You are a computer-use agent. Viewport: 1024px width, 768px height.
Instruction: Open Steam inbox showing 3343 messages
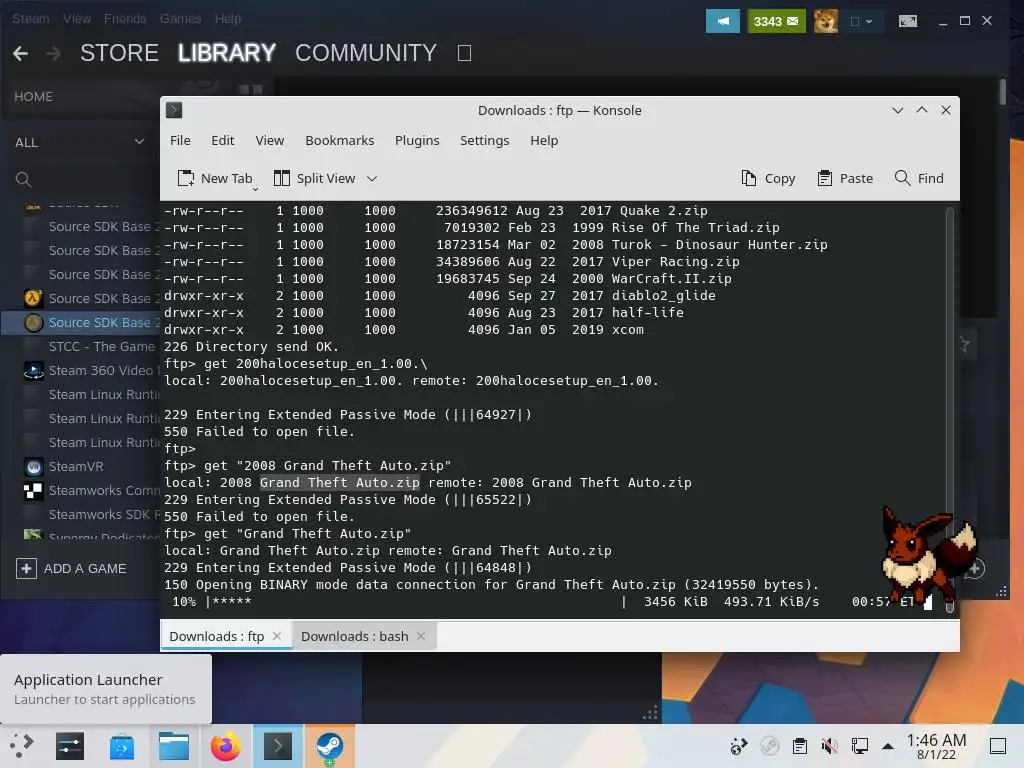pos(776,22)
